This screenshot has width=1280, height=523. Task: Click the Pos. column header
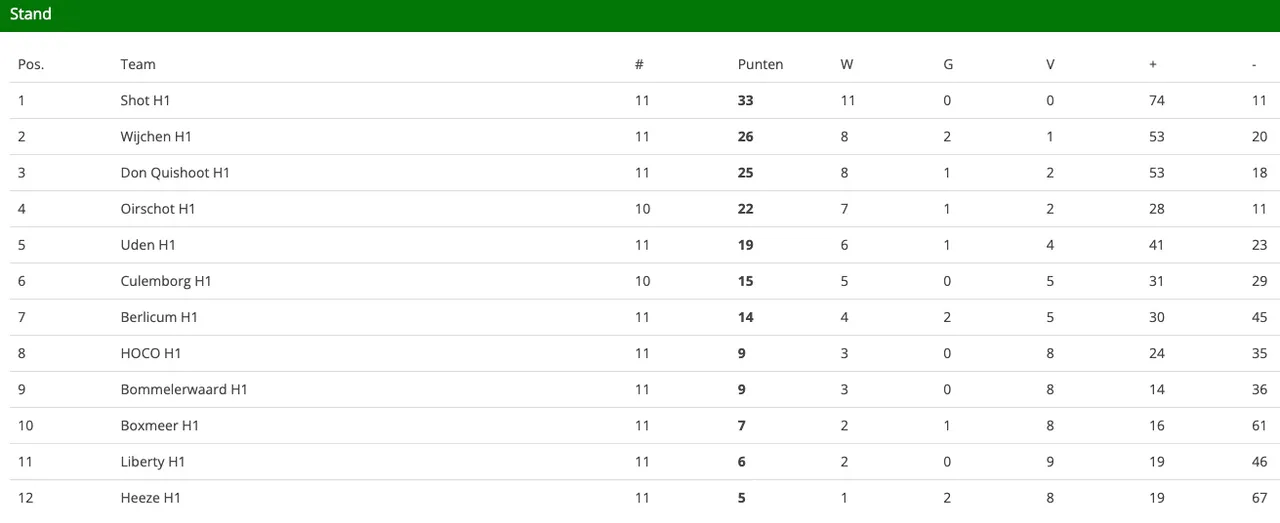pos(31,64)
